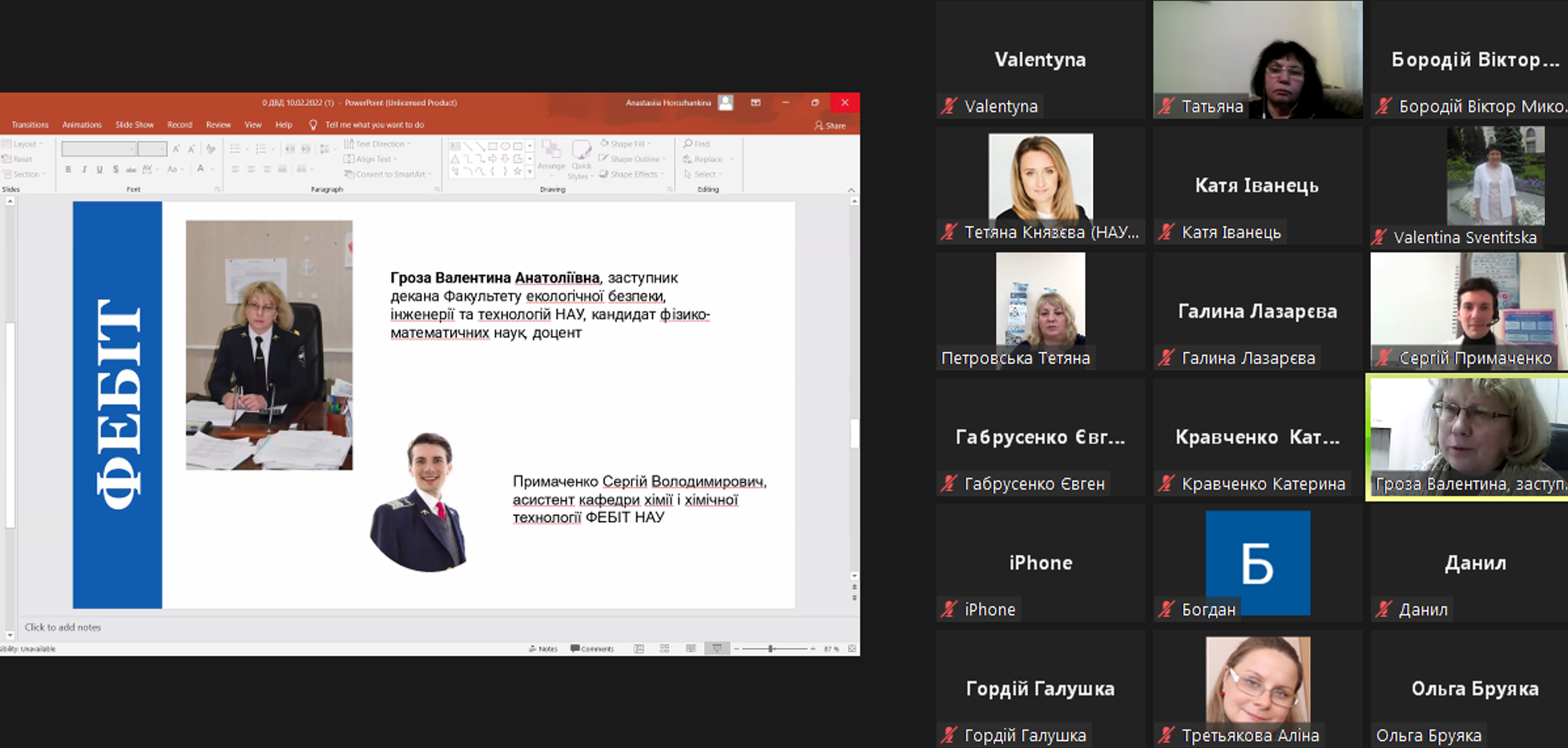Viewport: 1568px width, 748px height.
Task: Expand the Shape Fill dropdown
Action: point(648,144)
